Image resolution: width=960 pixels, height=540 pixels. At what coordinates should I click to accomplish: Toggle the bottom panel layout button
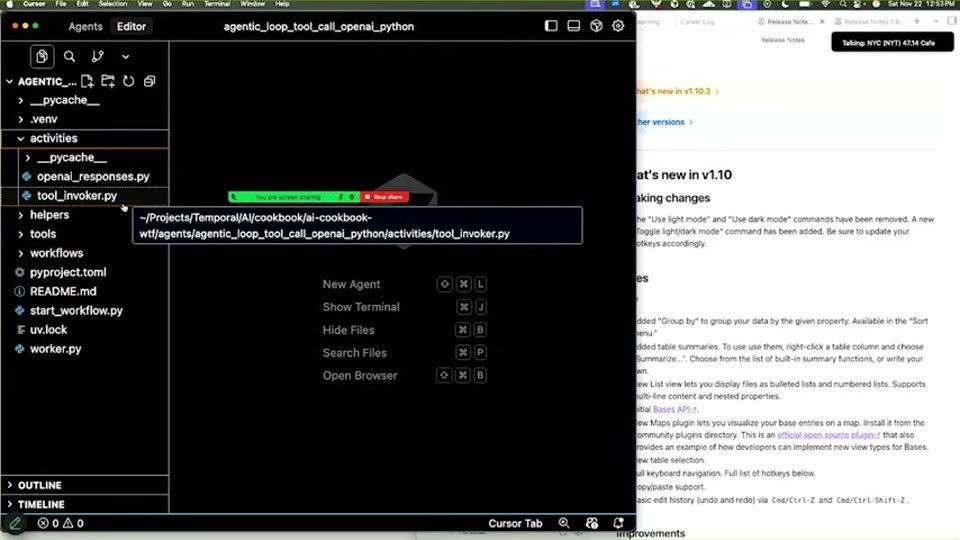[574, 26]
